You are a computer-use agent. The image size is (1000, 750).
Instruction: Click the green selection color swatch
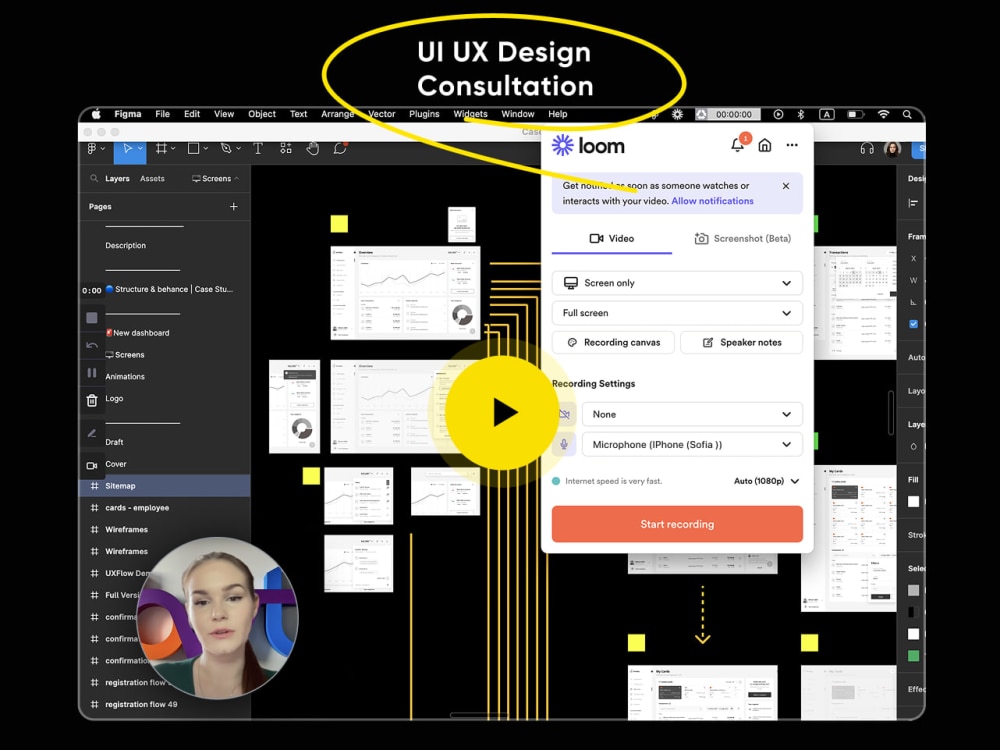[913, 656]
